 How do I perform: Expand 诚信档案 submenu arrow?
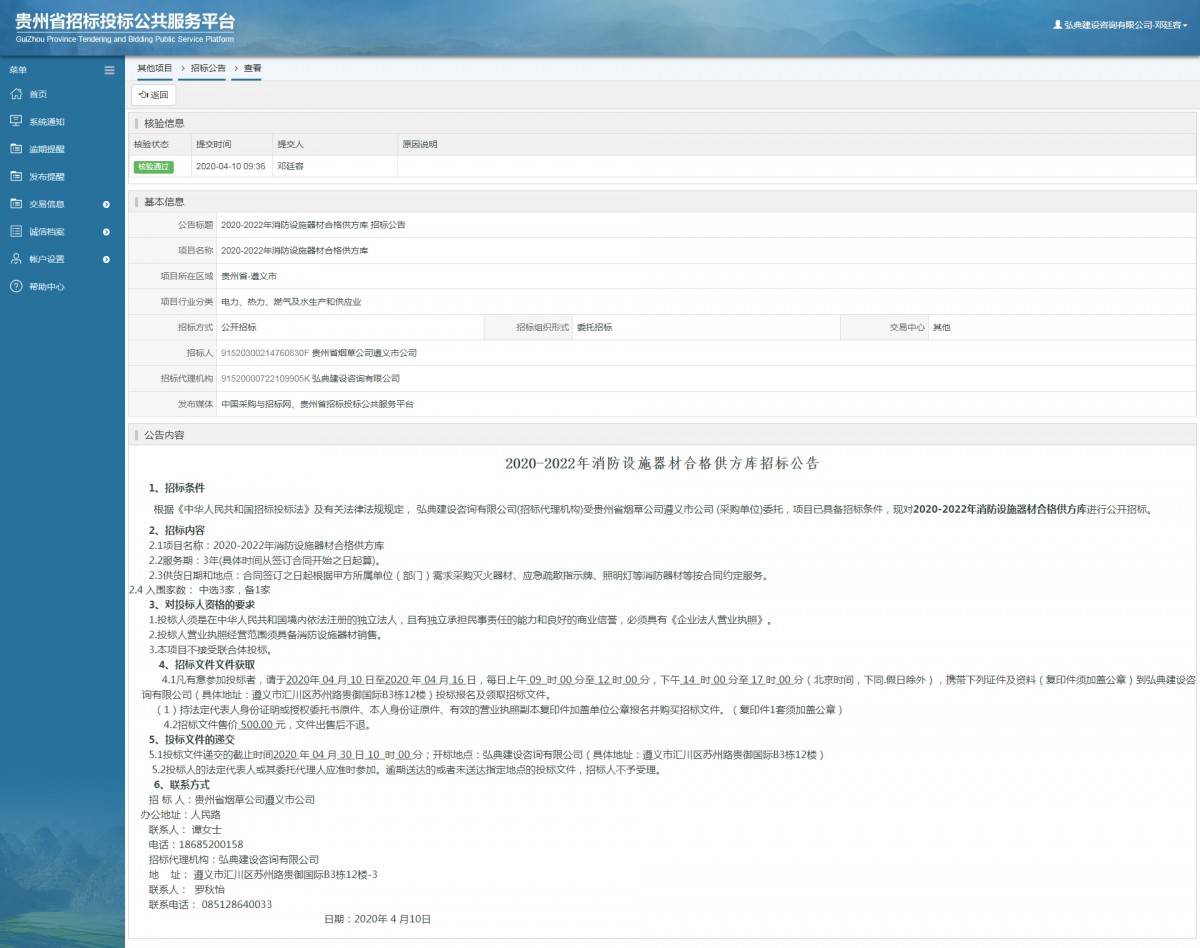[x=107, y=232]
